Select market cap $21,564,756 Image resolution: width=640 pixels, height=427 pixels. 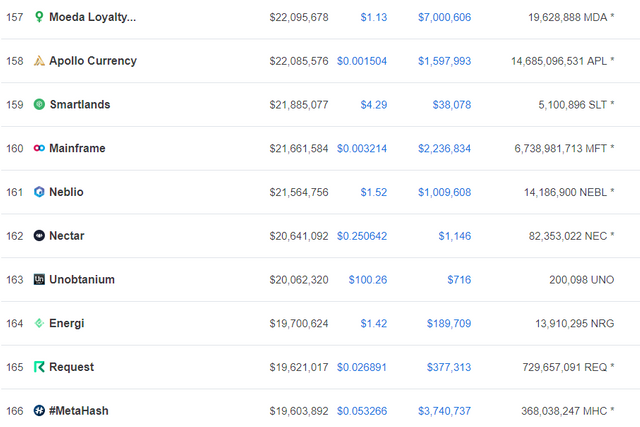click(299, 192)
